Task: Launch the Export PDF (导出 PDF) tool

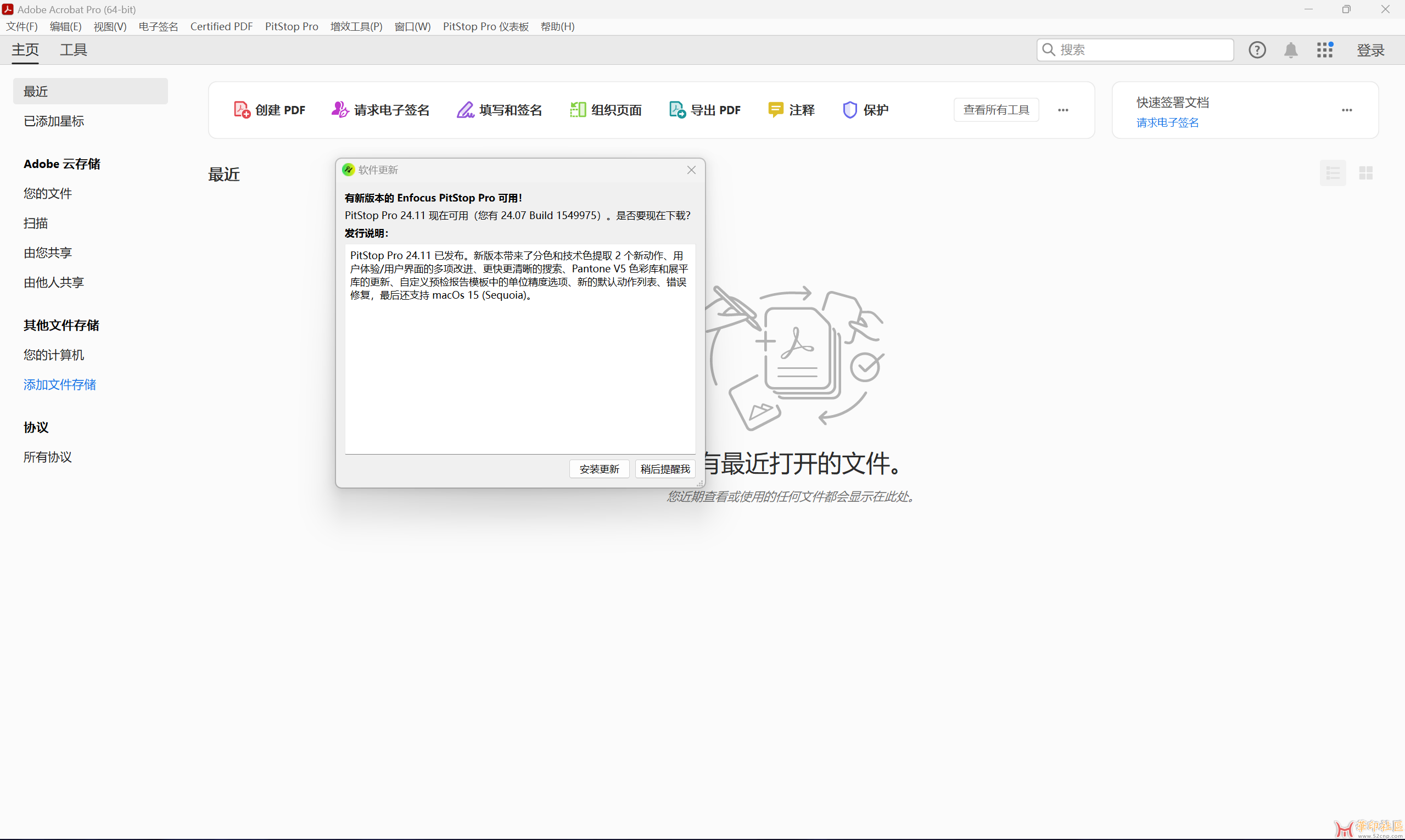Action: coord(704,109)
